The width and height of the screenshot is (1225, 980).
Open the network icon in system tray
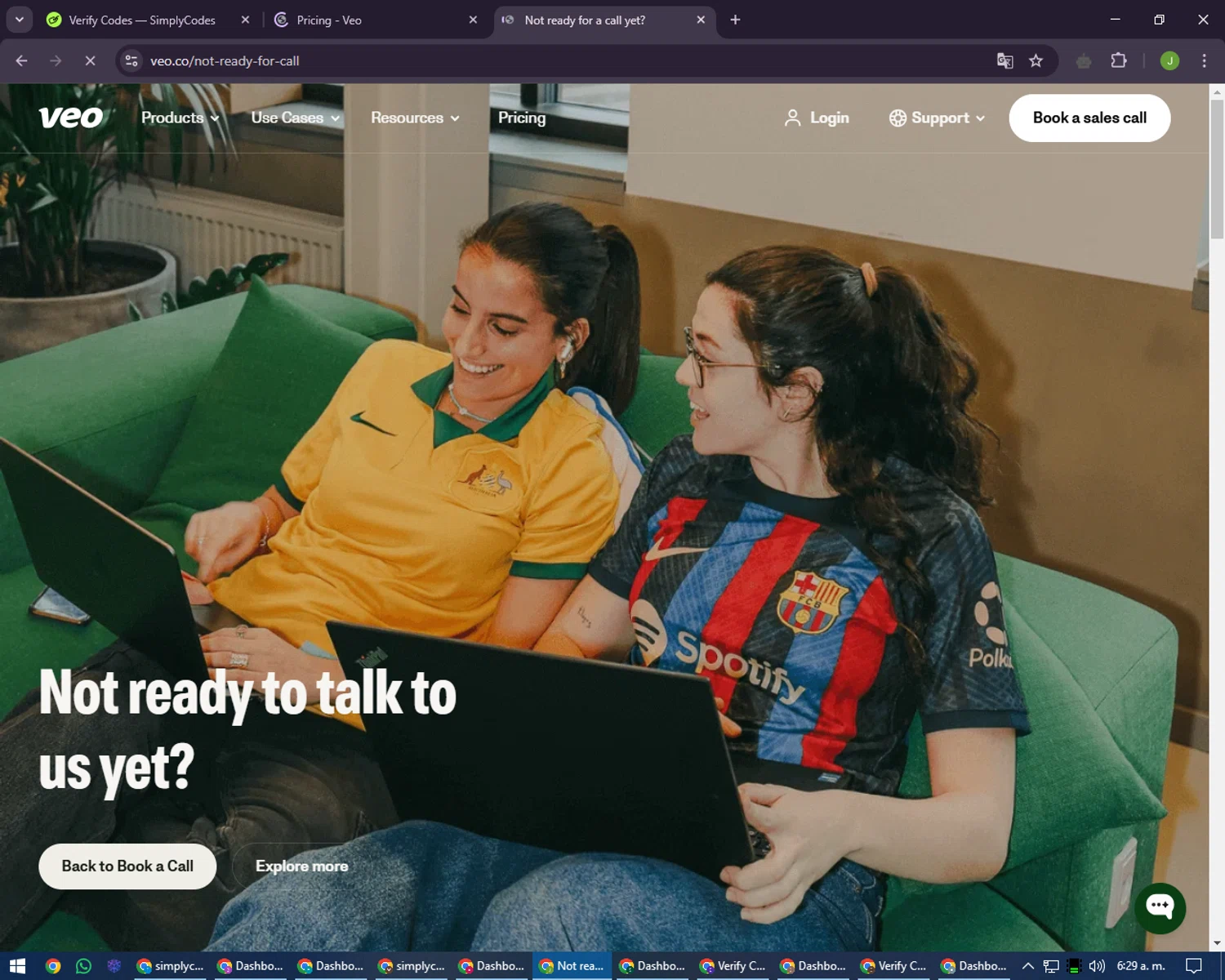pos(1051,966)
